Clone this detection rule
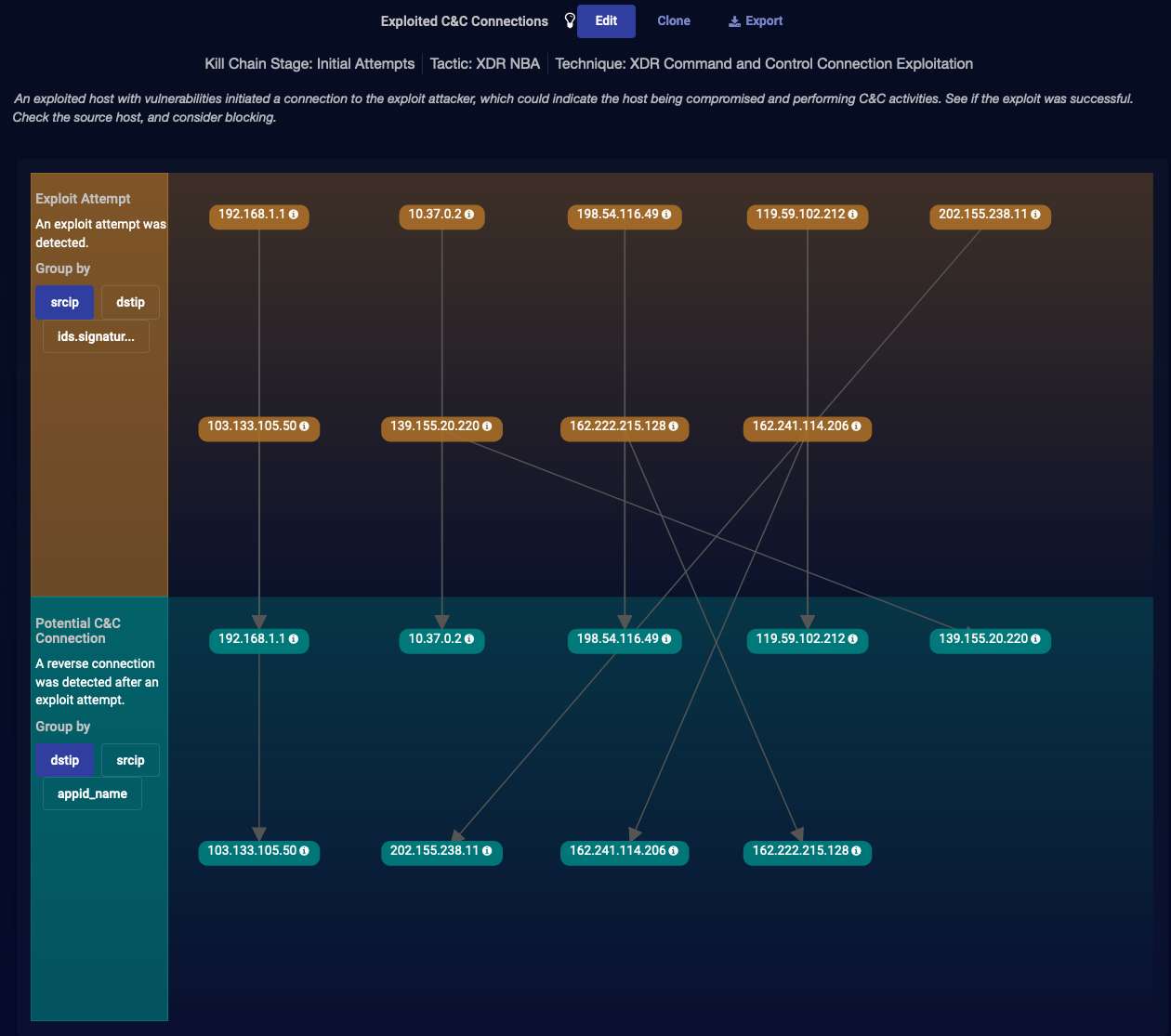 click(673, 21)
